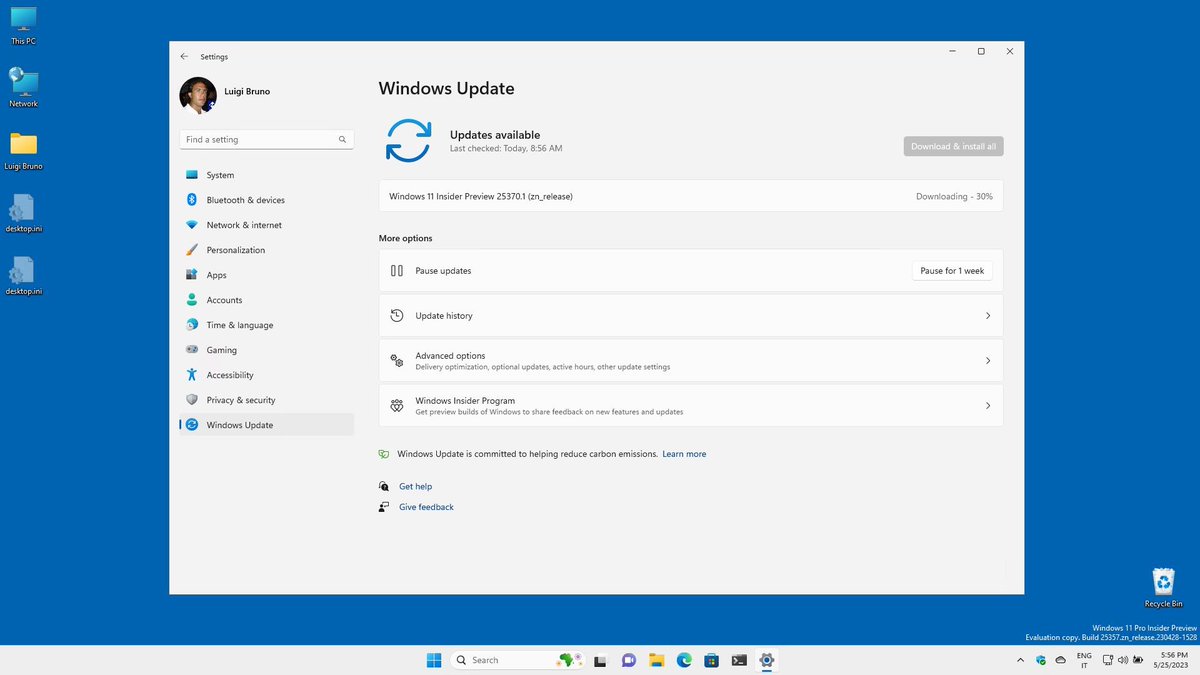The width and height of the screenshot is (1200, 675).
Task: Select the Recycle Bin desktop icon
Action: coord(1164,588)
